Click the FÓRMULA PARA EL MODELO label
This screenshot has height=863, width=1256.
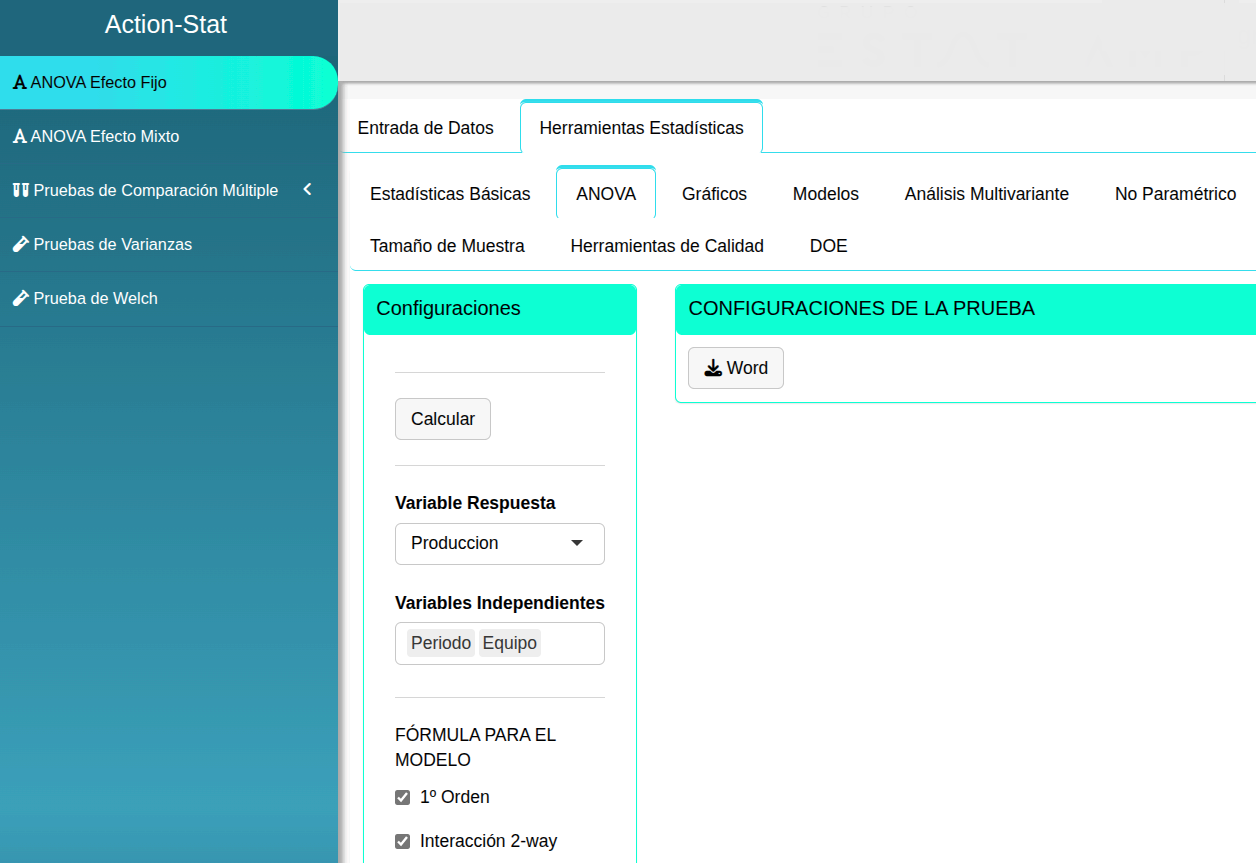coord(476,747)
